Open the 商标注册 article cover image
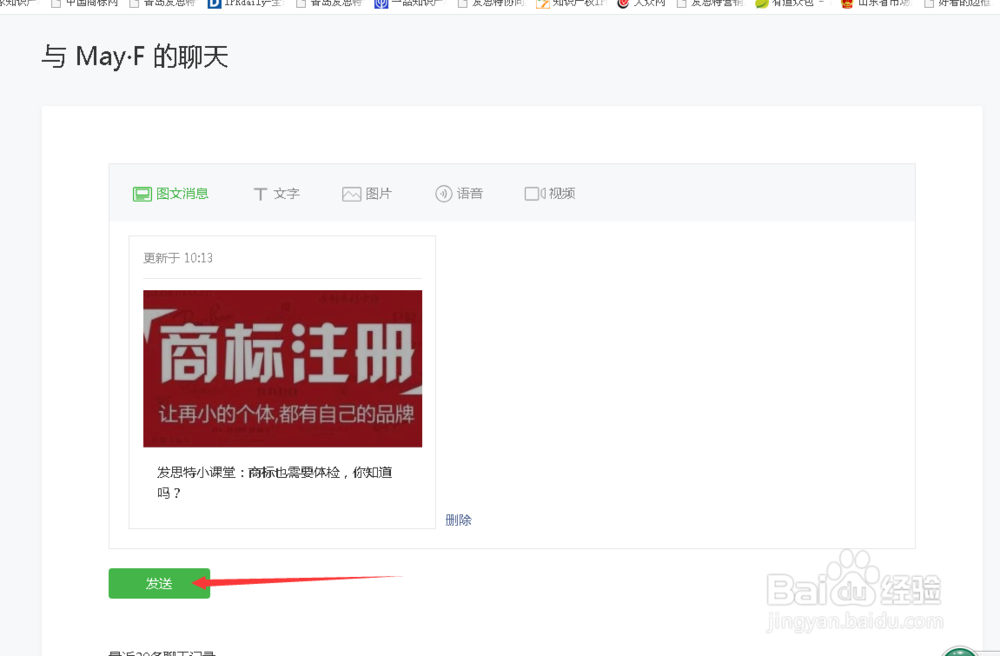This screenshot has width=1000, height=656. [283, 368]
